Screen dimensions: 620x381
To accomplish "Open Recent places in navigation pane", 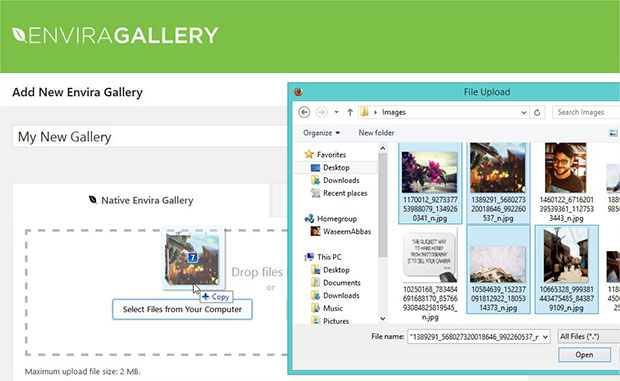I will (339, 193).
